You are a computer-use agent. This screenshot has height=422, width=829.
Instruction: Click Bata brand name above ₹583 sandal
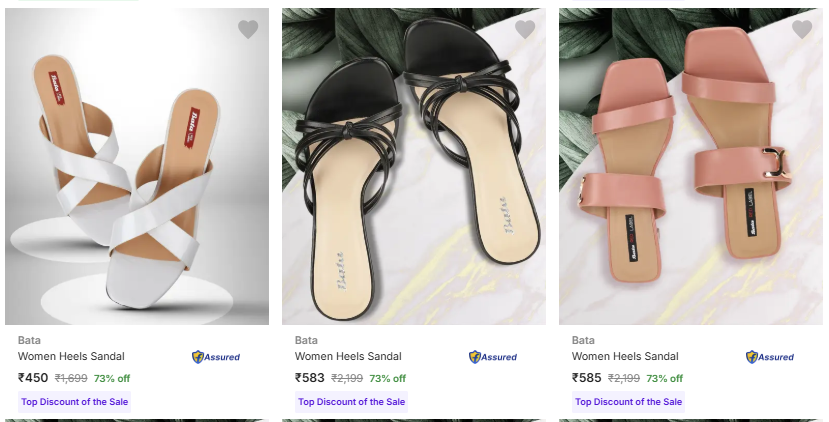pyautogui.click(x=306, y=340)
